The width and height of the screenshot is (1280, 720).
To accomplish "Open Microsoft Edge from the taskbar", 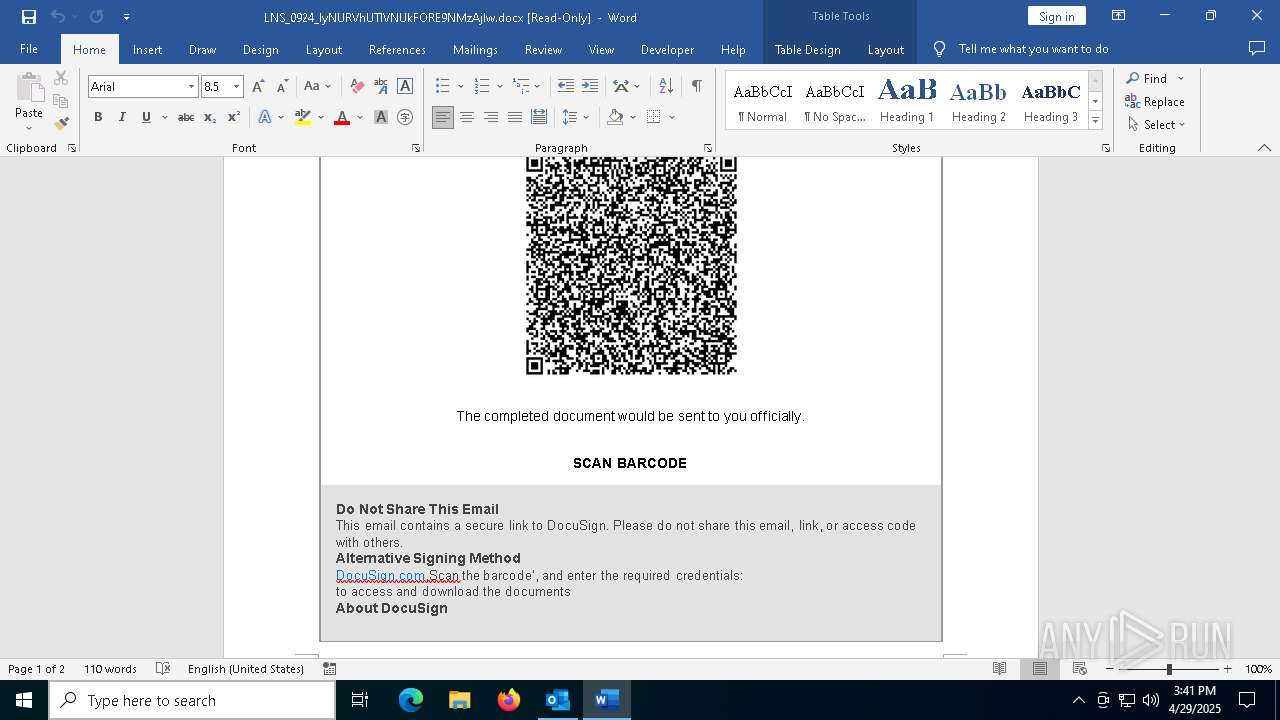I will (411, 700).
